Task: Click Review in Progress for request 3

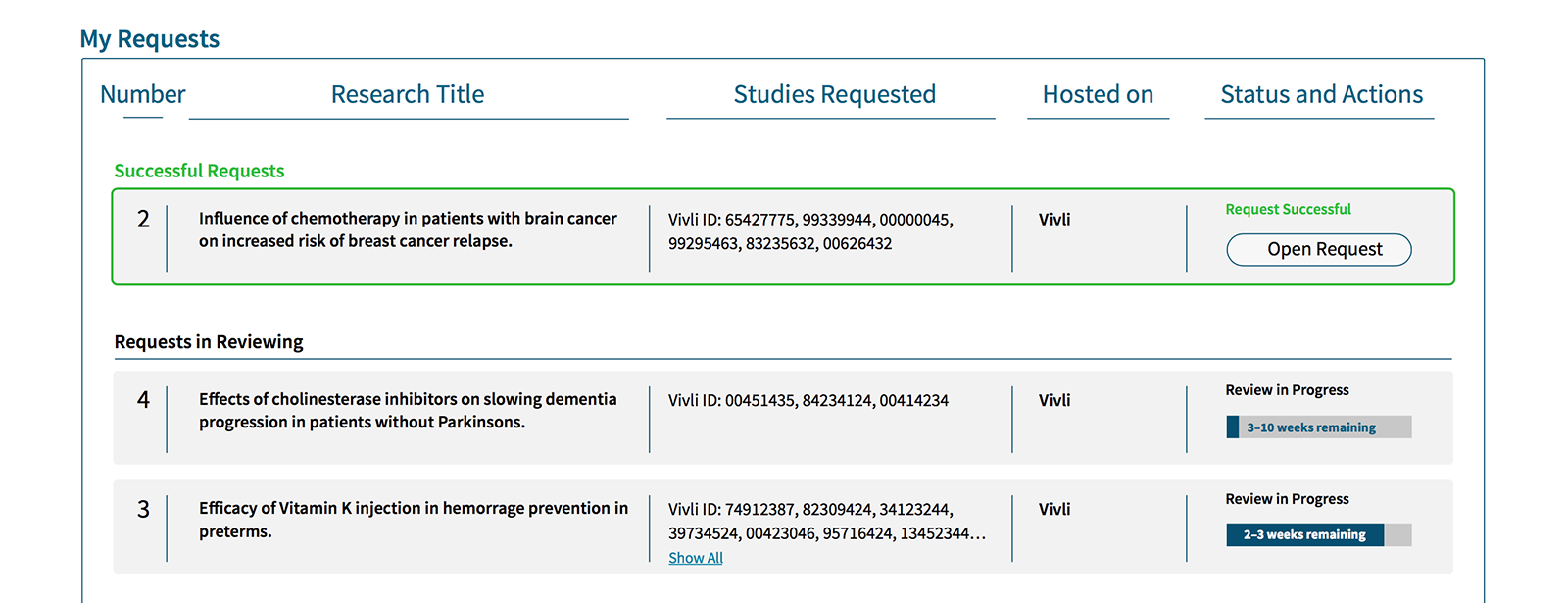Action: 1287,499
